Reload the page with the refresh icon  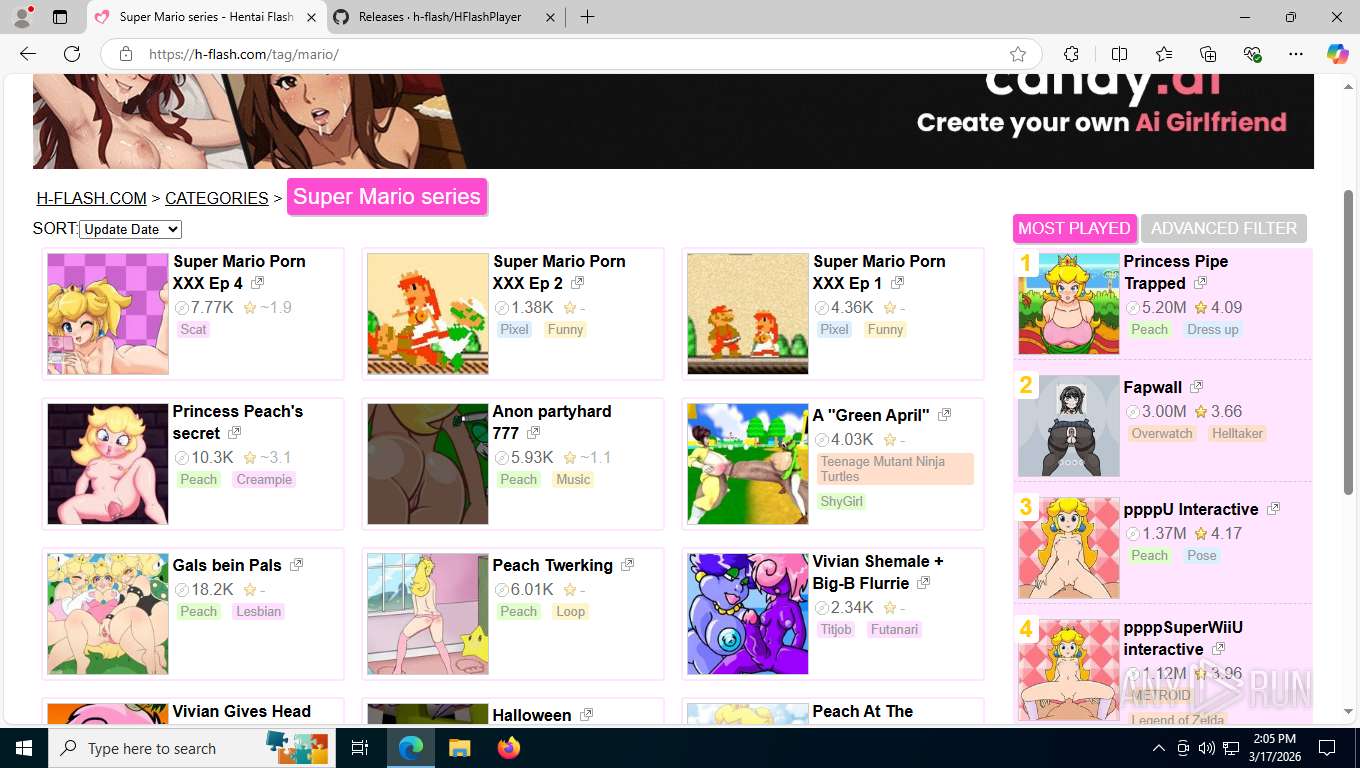click(72, 54)
